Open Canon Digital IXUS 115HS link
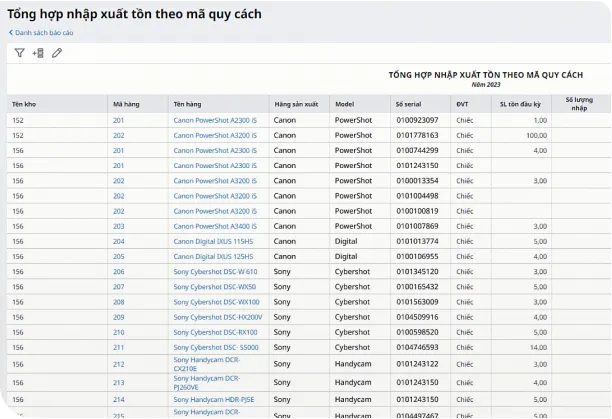 (x=213, y=241)
